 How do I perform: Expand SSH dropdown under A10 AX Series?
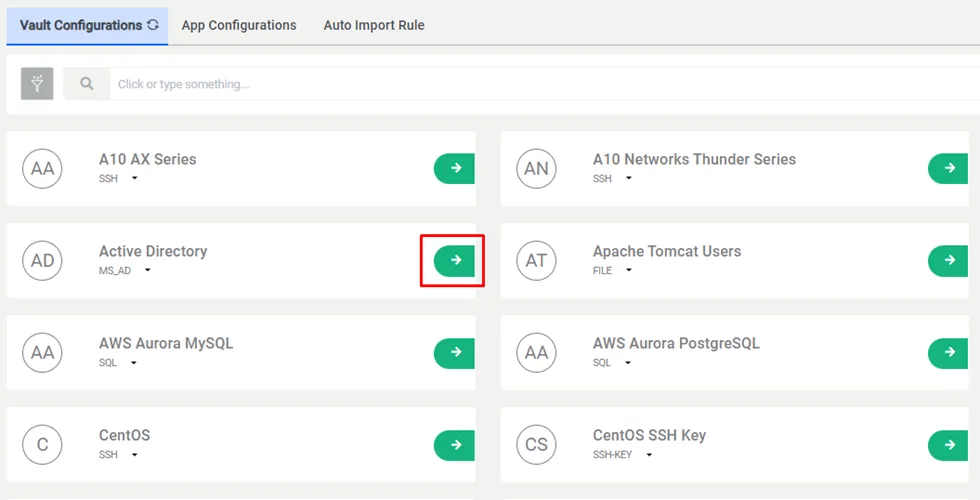point(134,179)
